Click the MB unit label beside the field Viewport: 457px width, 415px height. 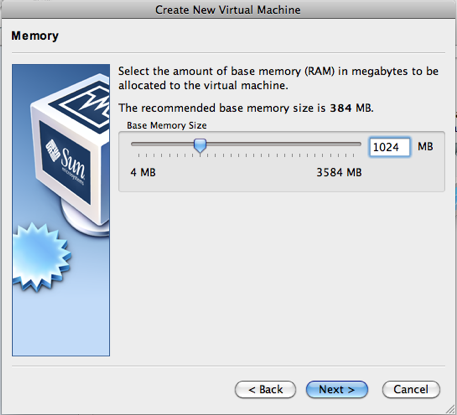tap(425, 146)
